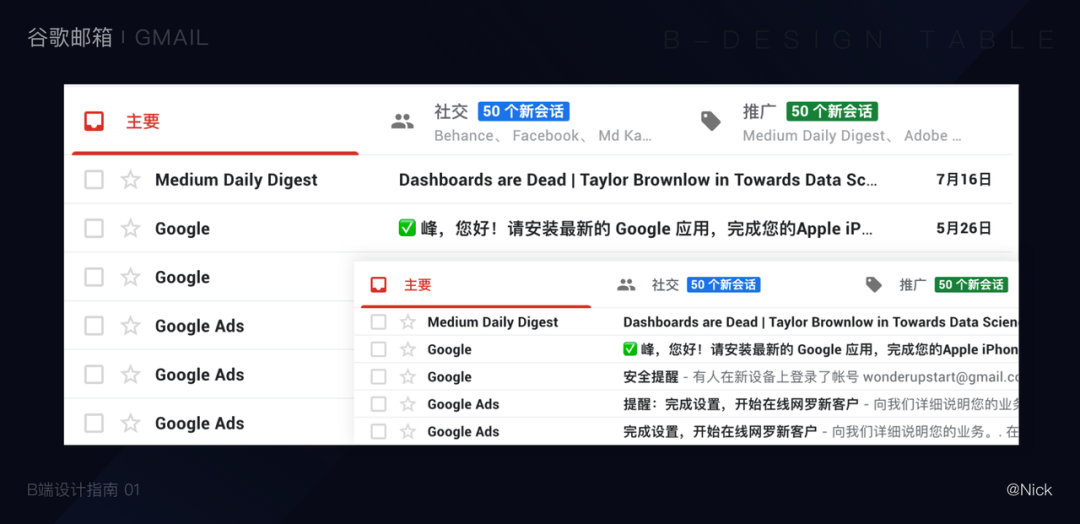The image size is (1080, 524).
Task: Star the Google Ads 提醒：完成设置 email in smaller panel
Action: point(408,404)
